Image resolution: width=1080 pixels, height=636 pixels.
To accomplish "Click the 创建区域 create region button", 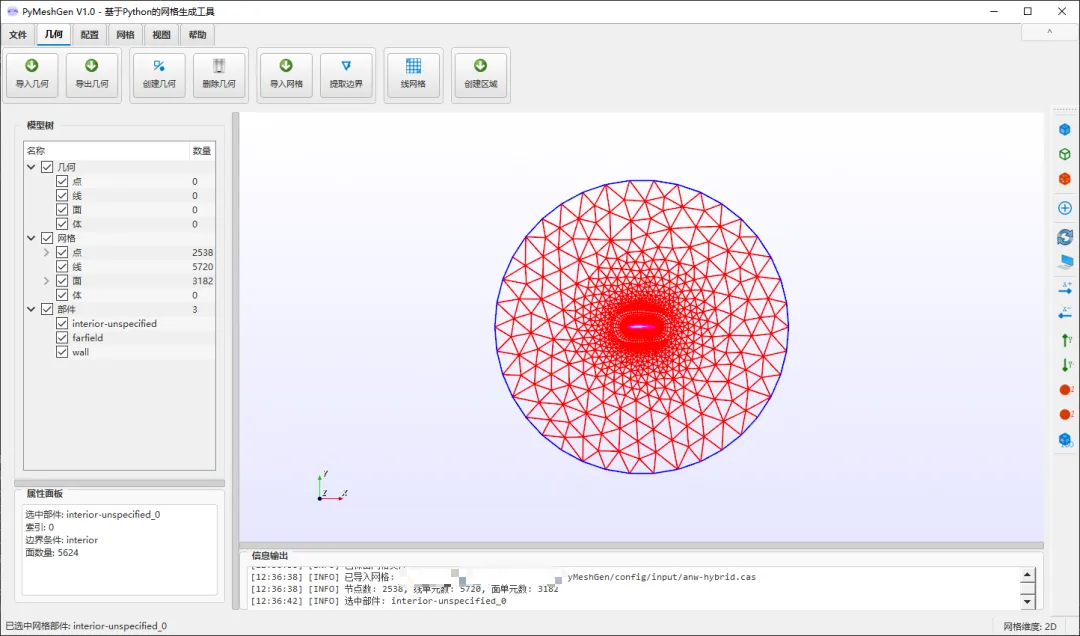I will (x=481, y=75).
